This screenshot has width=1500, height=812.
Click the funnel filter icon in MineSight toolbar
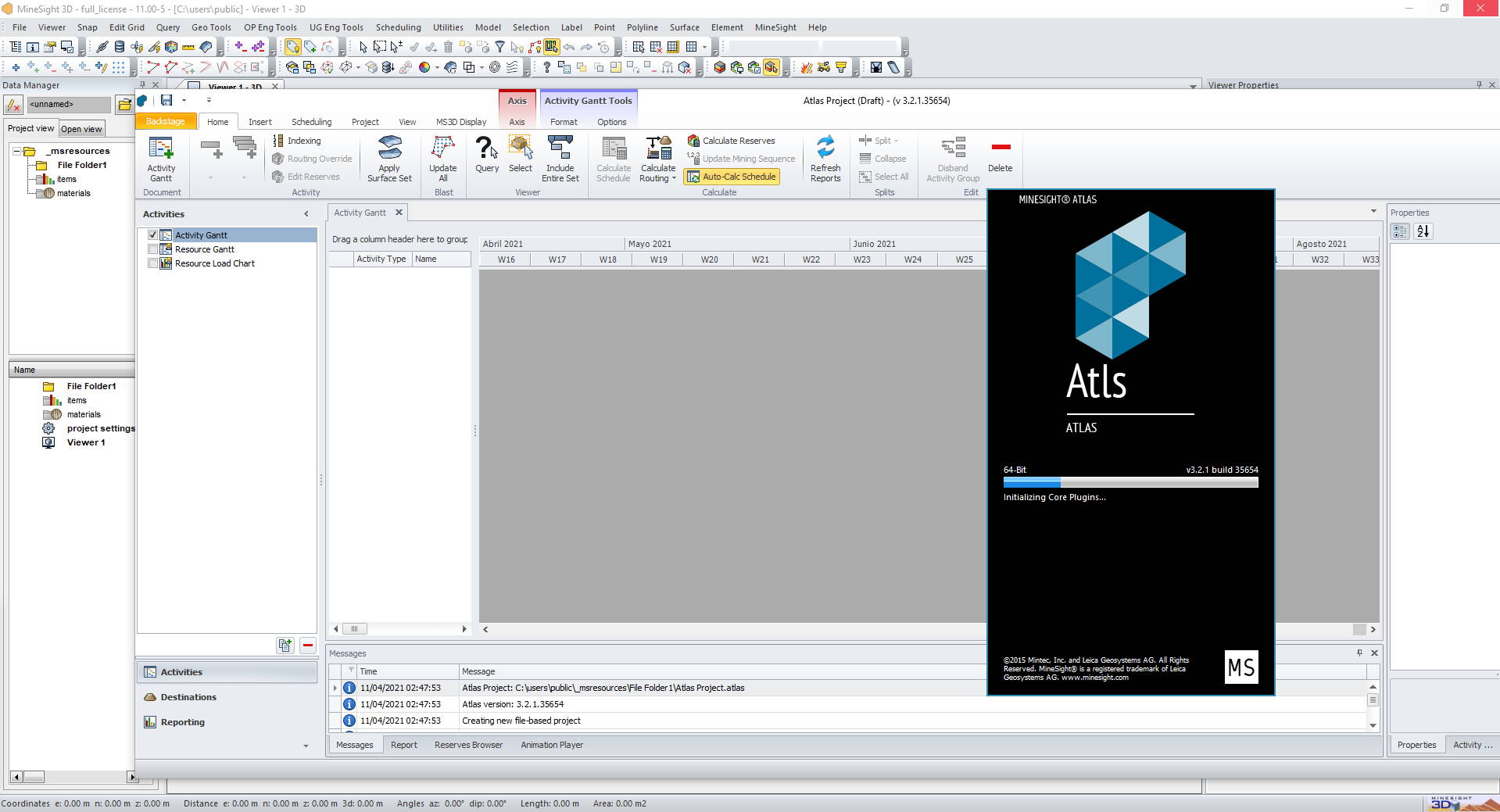[x=499, y=47]
